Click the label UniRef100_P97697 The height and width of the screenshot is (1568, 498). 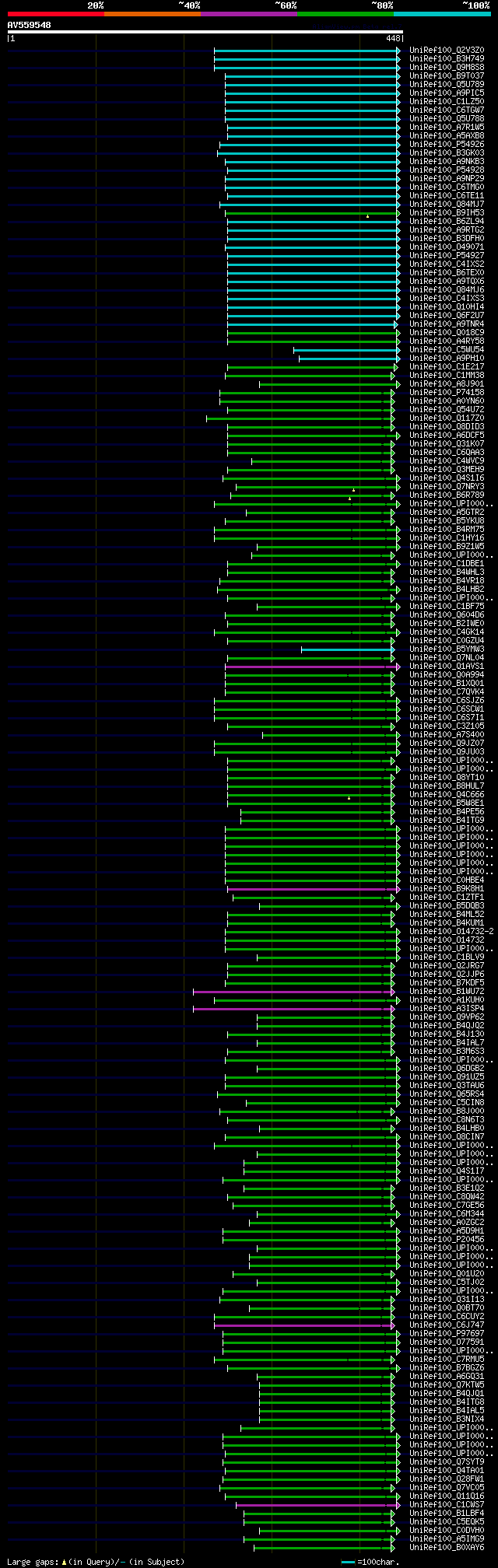447,1334
